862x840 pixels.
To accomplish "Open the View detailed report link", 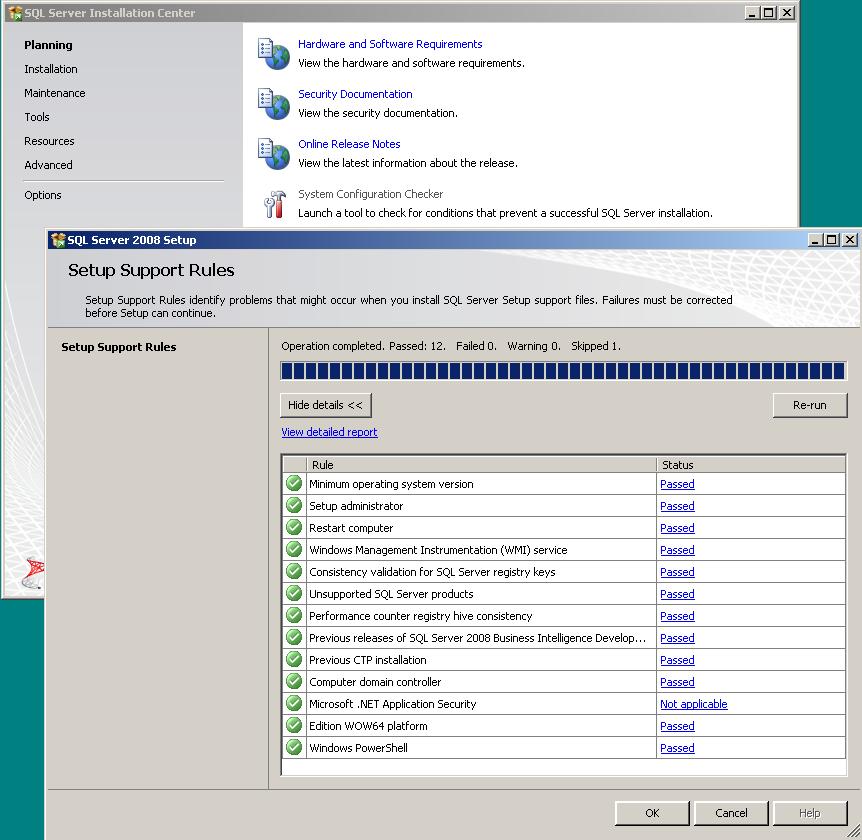I will click(329, 432).
